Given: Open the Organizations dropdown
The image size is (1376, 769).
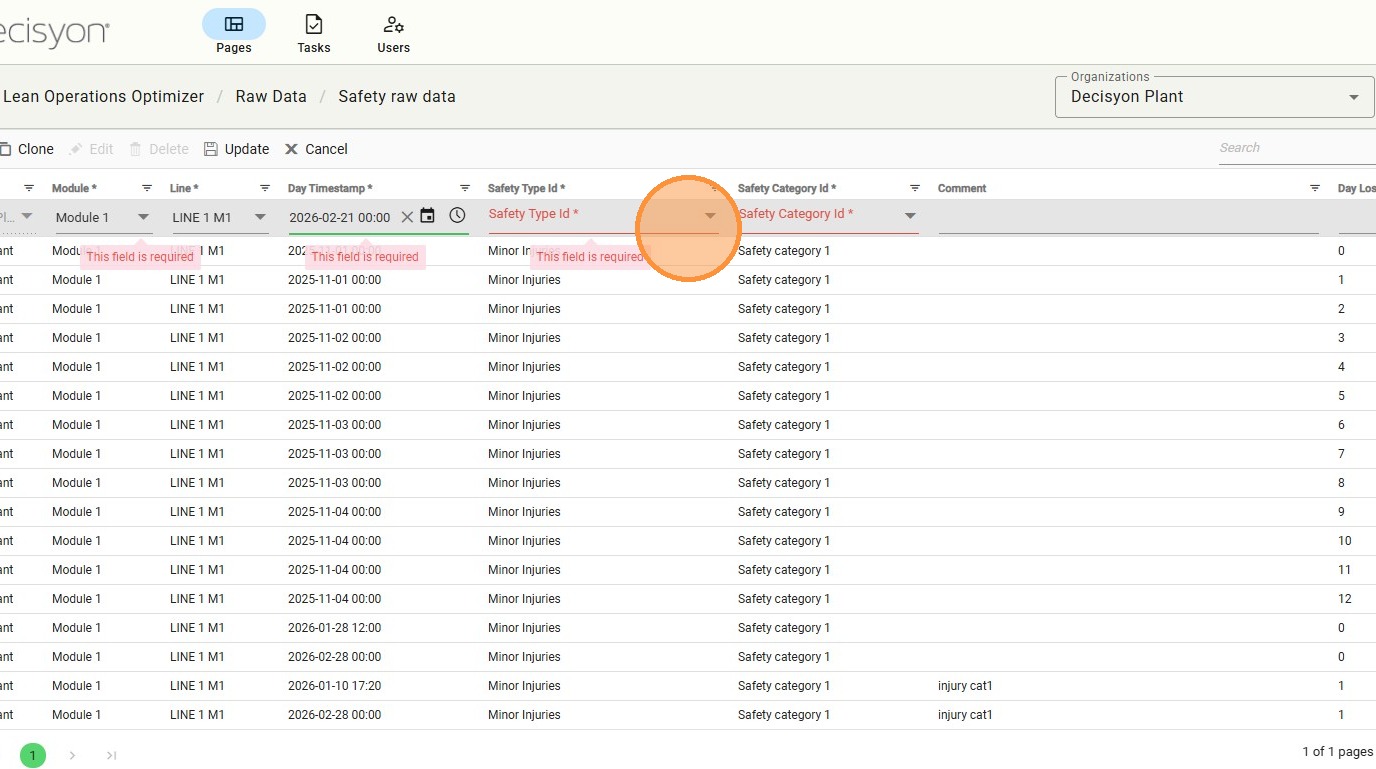Looking at the screenshot, I should (x=1353, y=98).
